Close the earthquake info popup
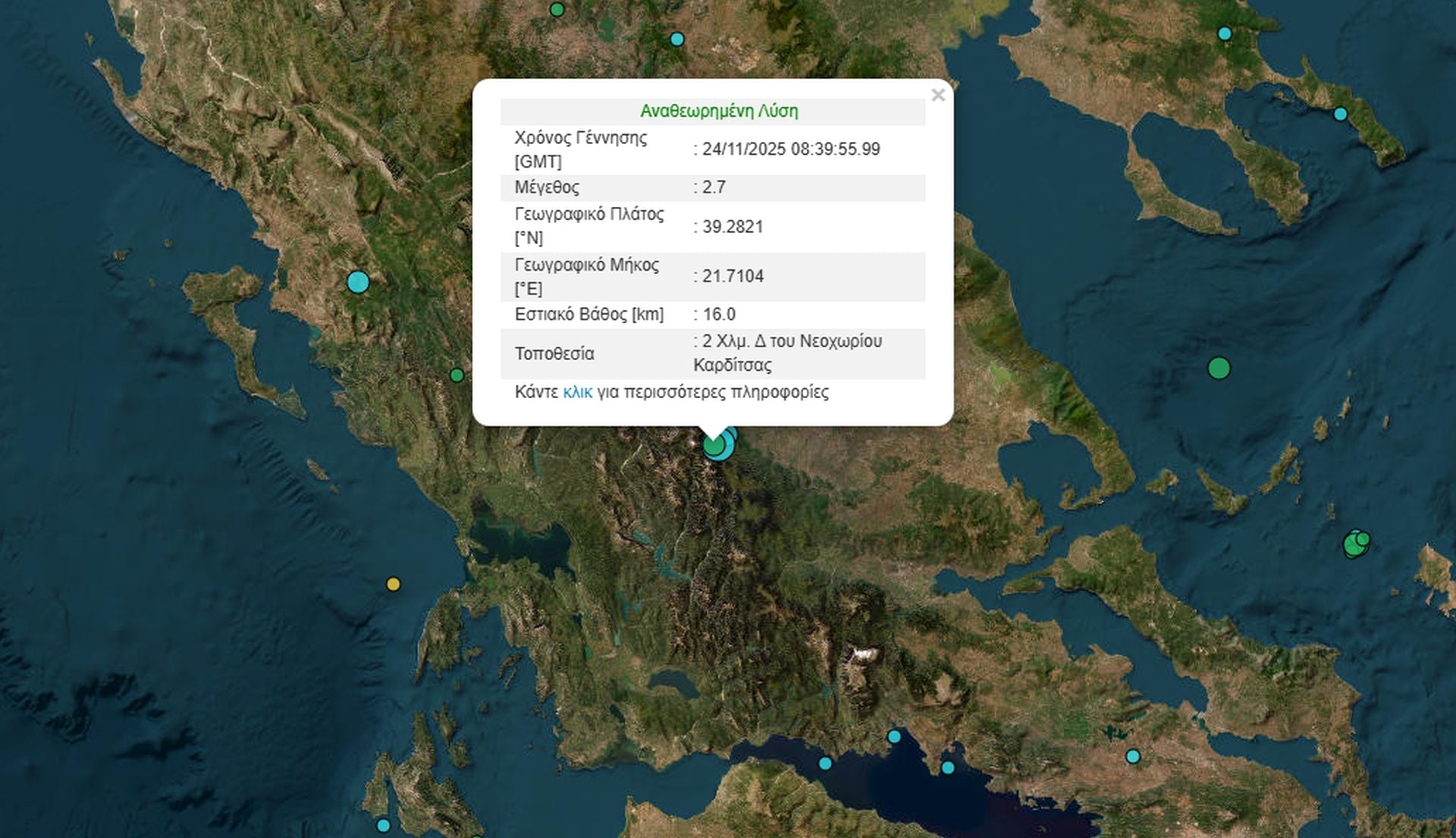This screenshot has height=838, width=1456. tap(938, 96)
